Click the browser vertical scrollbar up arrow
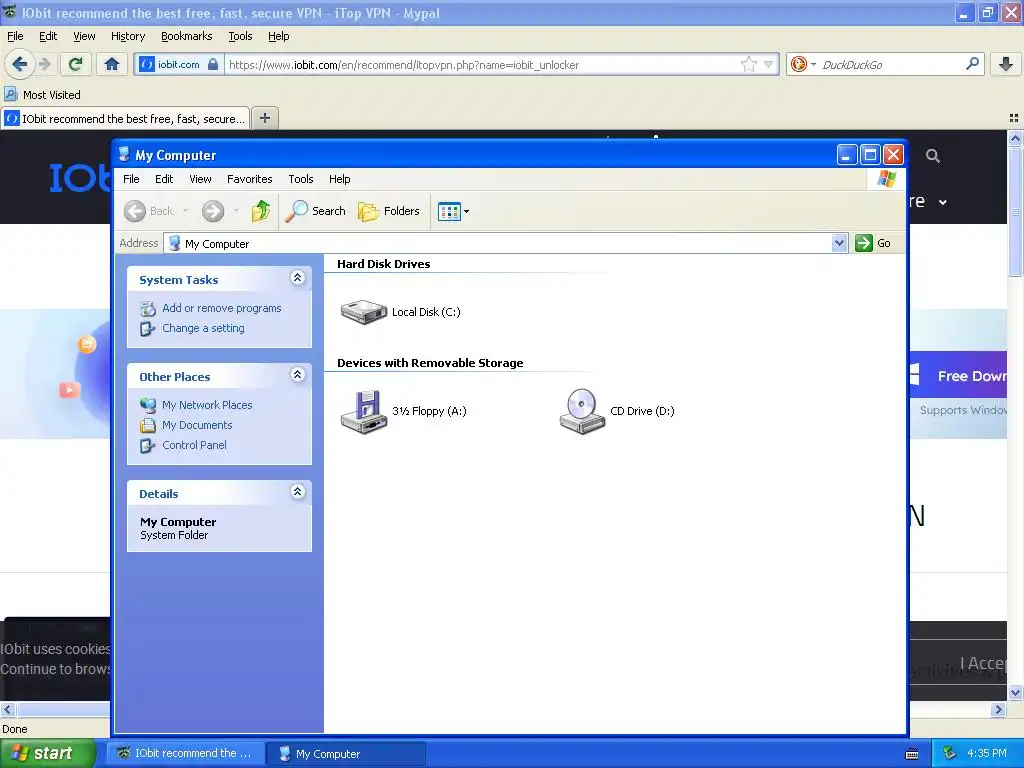Viewport: 1024px width, 768px height. click(1015, 138)
